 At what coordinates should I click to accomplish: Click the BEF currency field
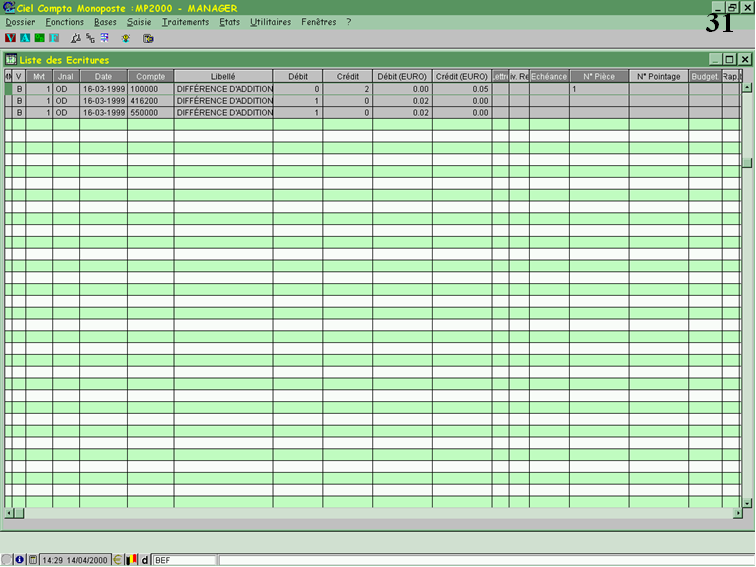coord(183,560)
